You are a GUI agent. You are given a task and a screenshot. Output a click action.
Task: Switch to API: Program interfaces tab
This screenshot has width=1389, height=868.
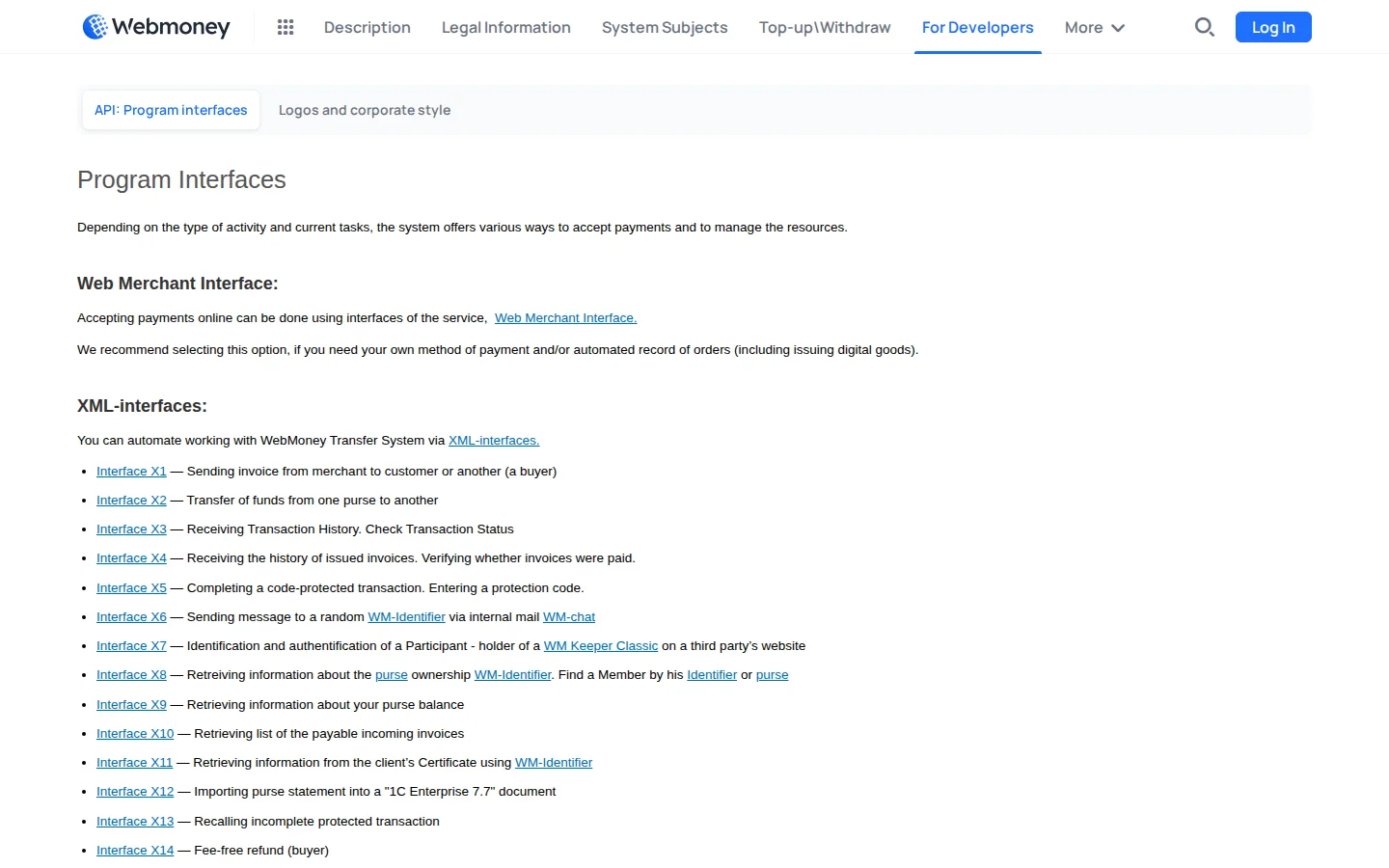[171, 110]
